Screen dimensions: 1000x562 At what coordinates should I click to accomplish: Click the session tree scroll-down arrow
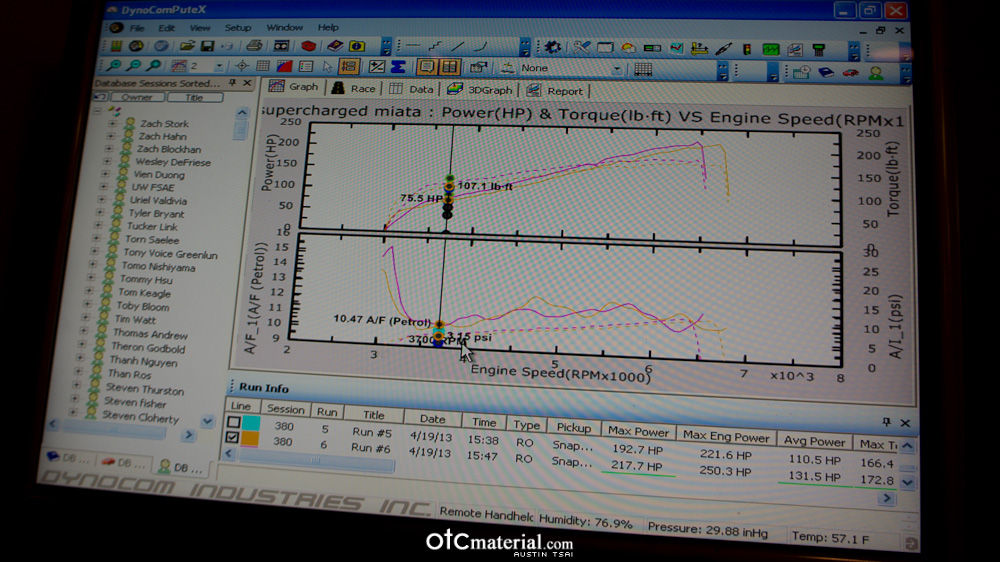[x=207, y=422]
